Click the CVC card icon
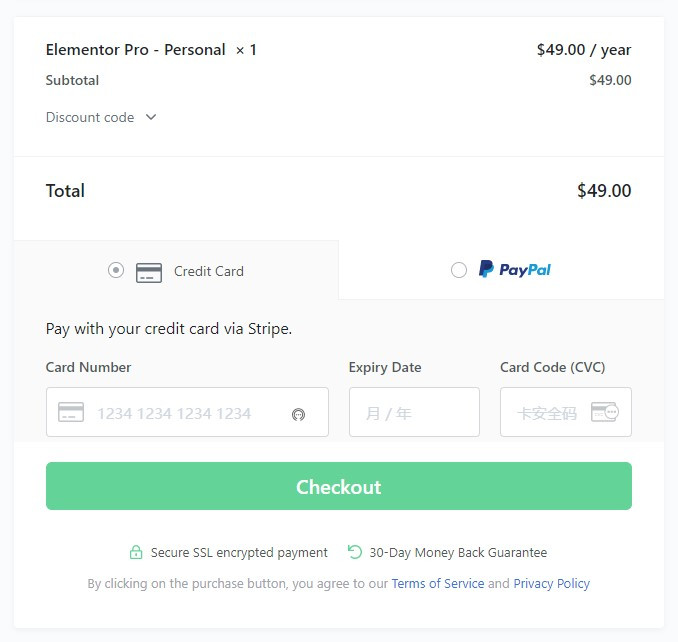Screen dimensions: 678x642 tap(604, 412)
